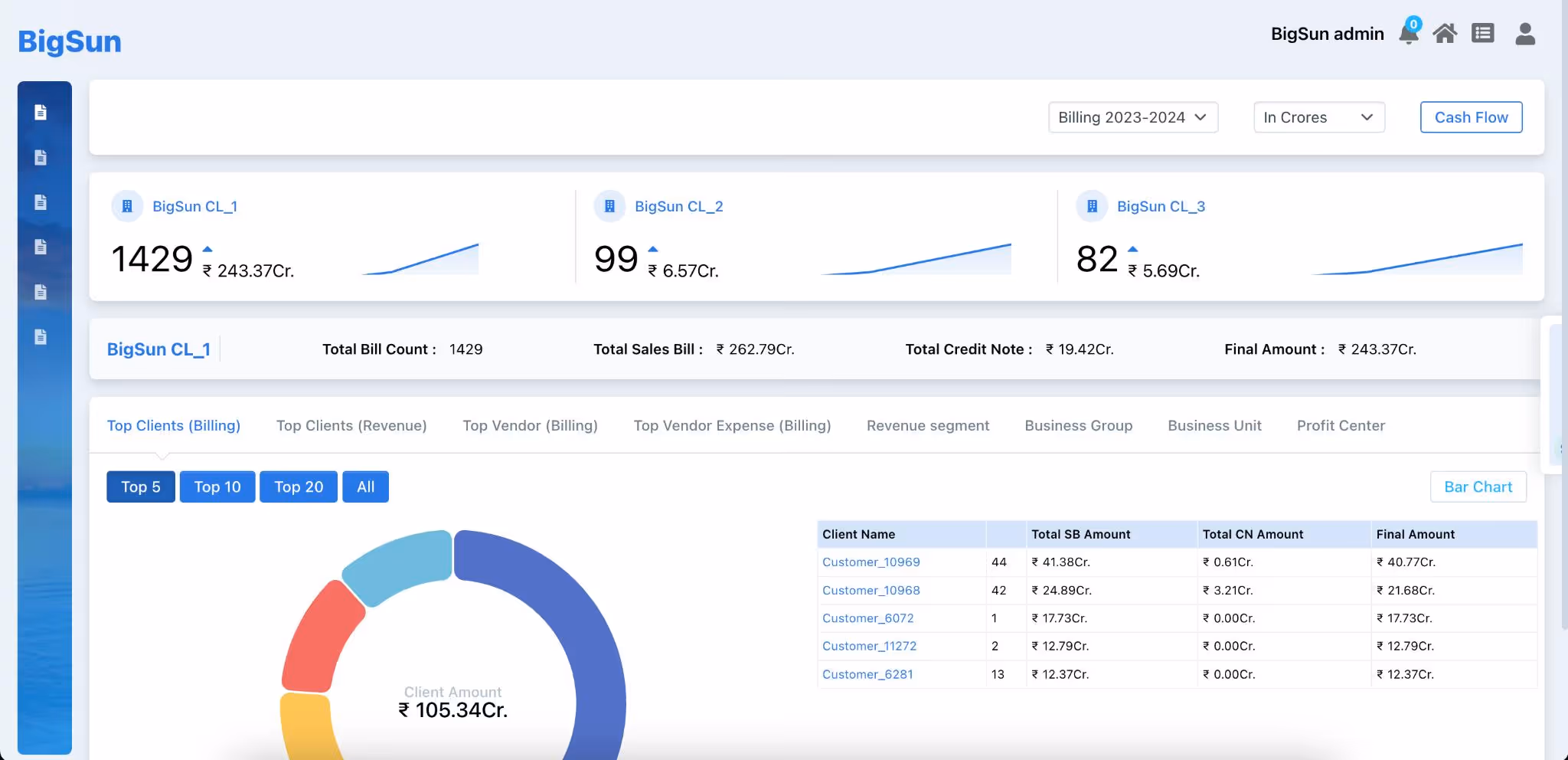The width and height of the screenshot is (1568, 760).
Task: Select the Top 5 filter
Action: [141, 486]
